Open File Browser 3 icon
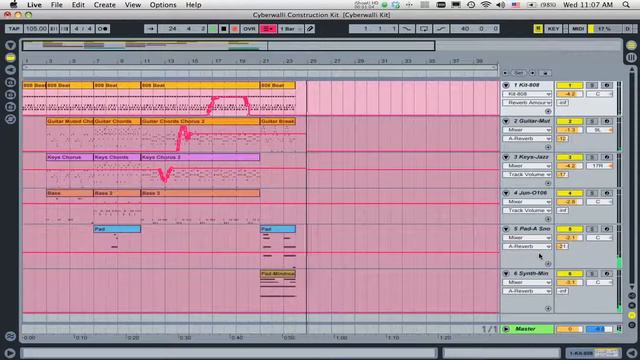Image resolution: width=640 pixels, height=360 pixels. 11,107
